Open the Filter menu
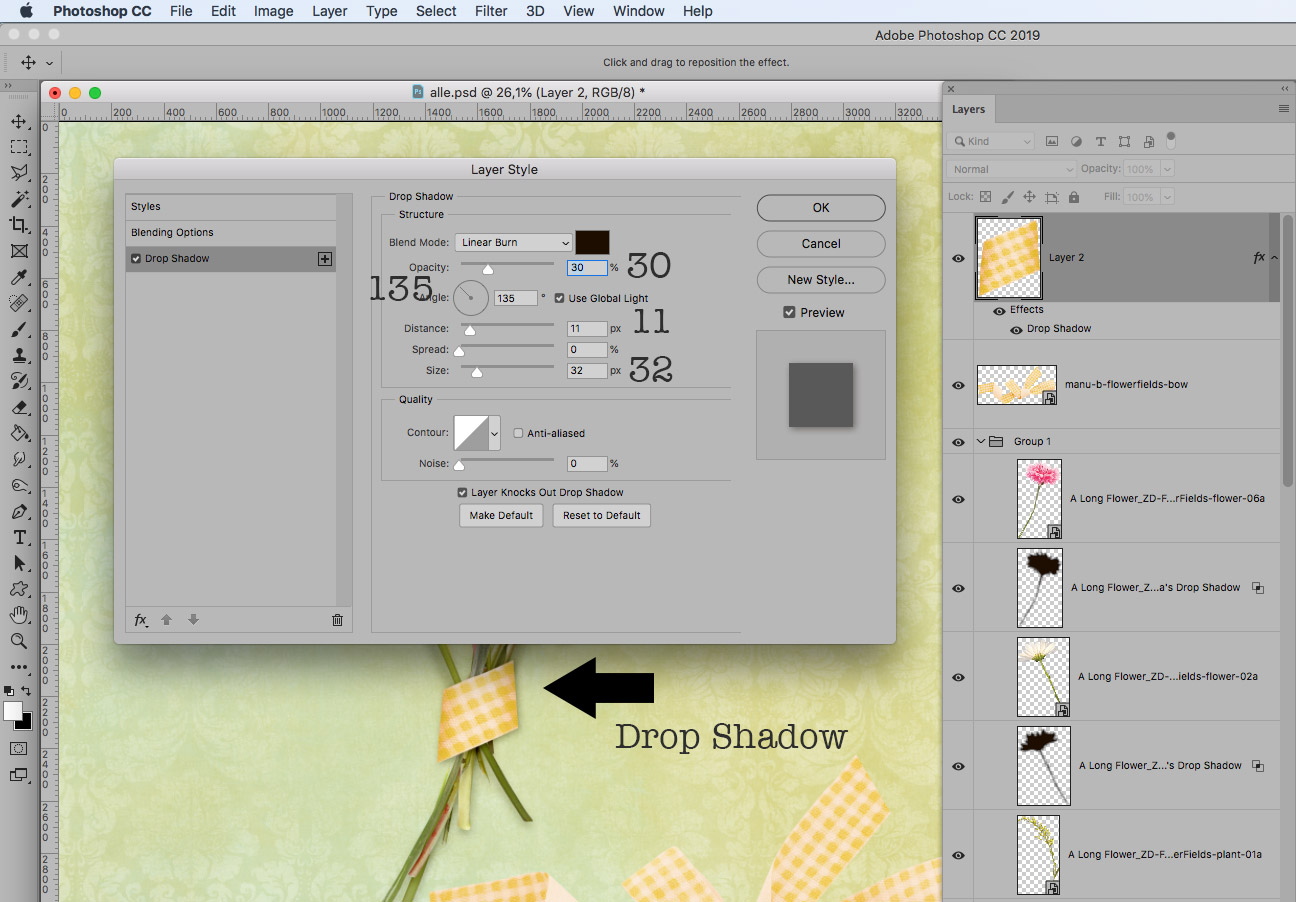Image resolution: width=1296 pixels, height=902 pixels. 491,11
